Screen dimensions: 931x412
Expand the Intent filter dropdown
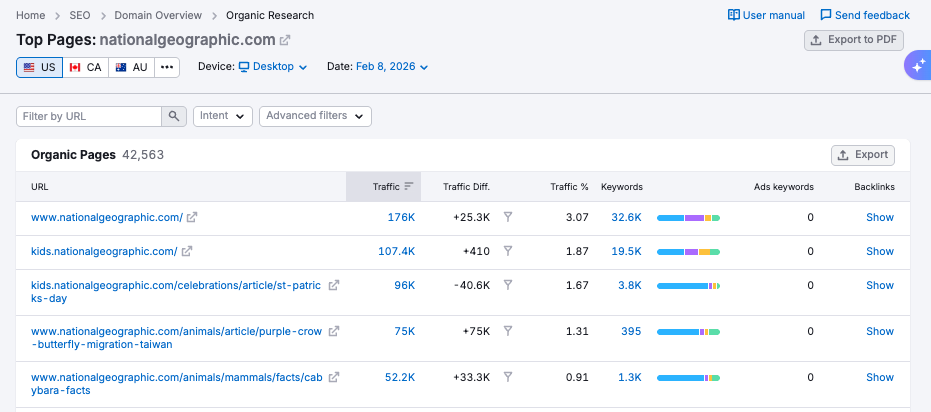coord(222,116)
